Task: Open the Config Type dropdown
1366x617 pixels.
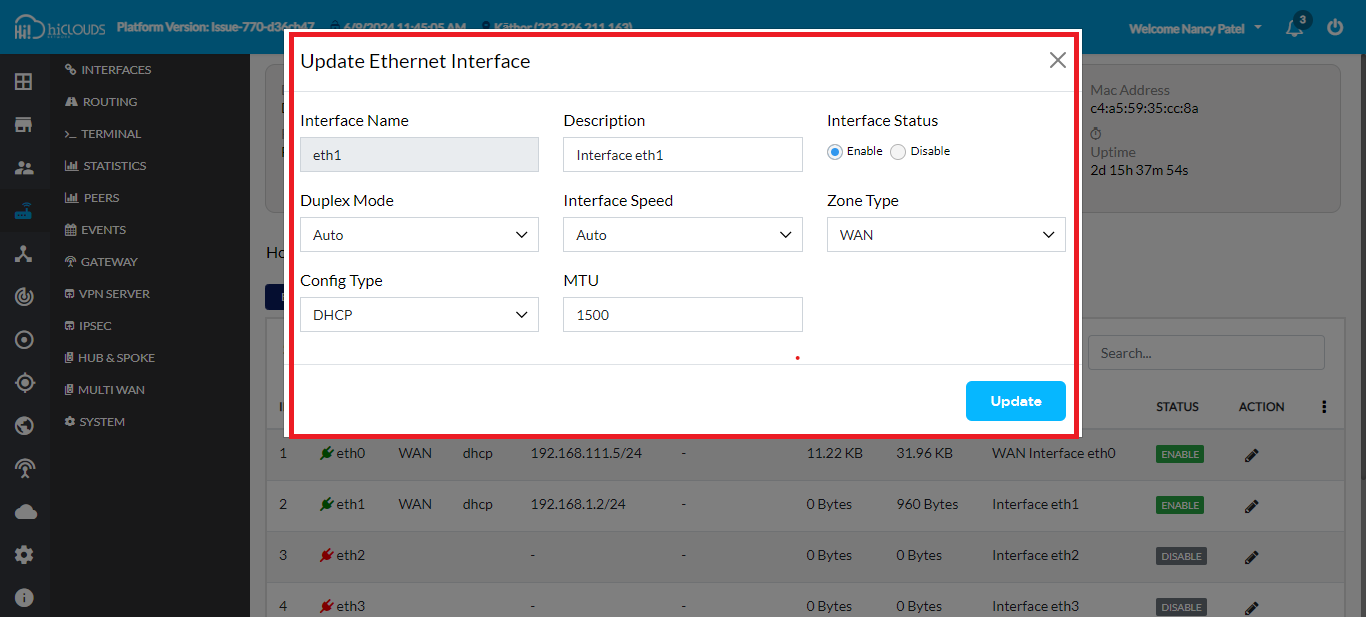Action: click(419, 314)
